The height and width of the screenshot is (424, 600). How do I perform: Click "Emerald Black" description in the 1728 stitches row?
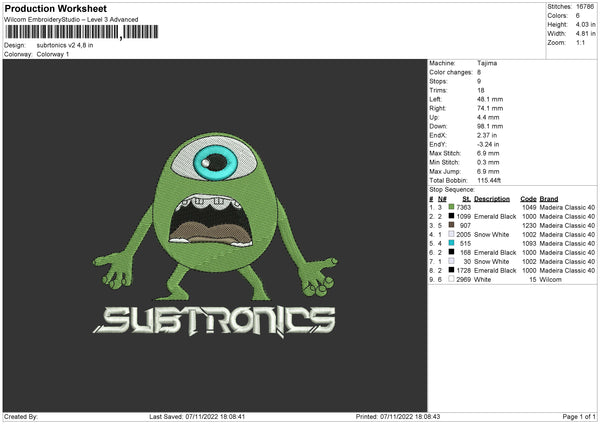495,271
